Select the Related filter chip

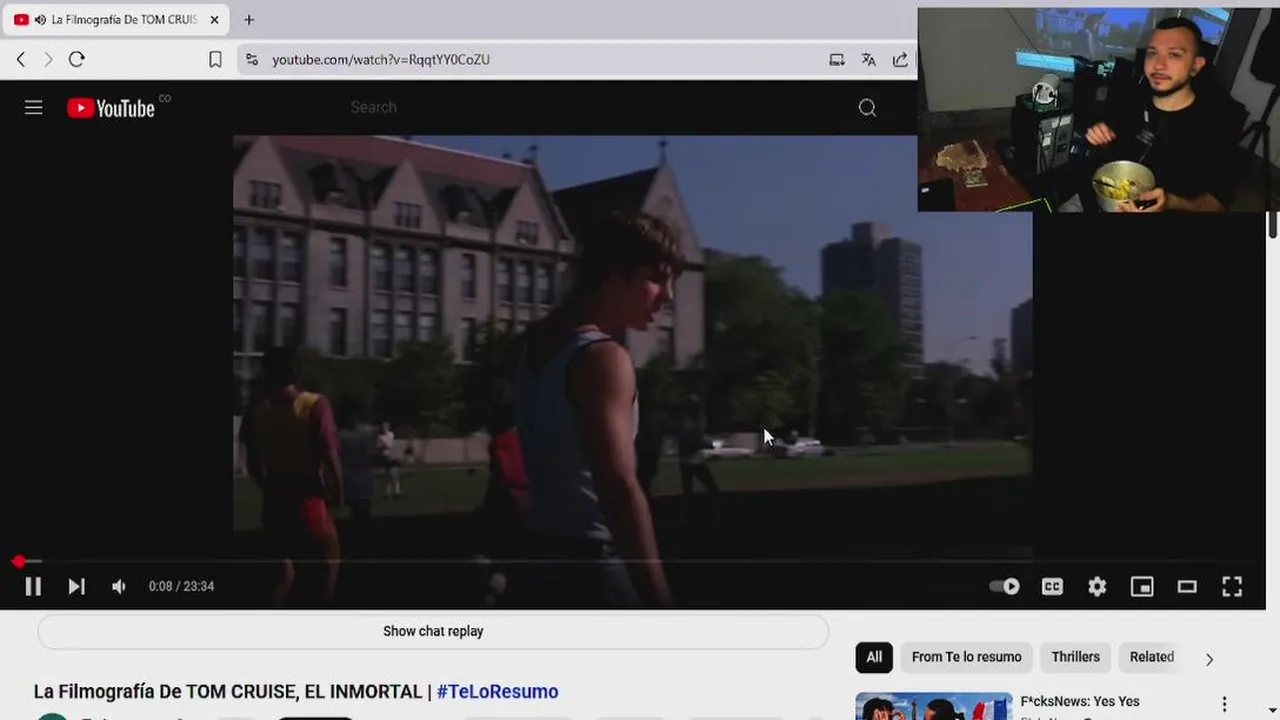(x=1152, y=657)
